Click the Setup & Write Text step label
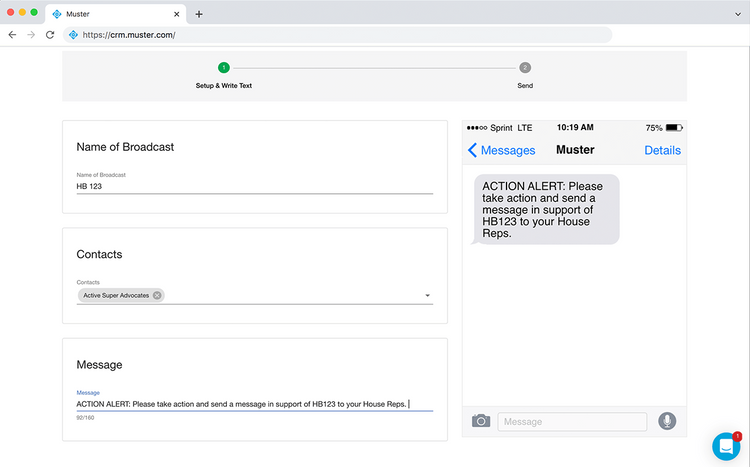The height and width of the screenshot is (467, 750). (223, 86)
